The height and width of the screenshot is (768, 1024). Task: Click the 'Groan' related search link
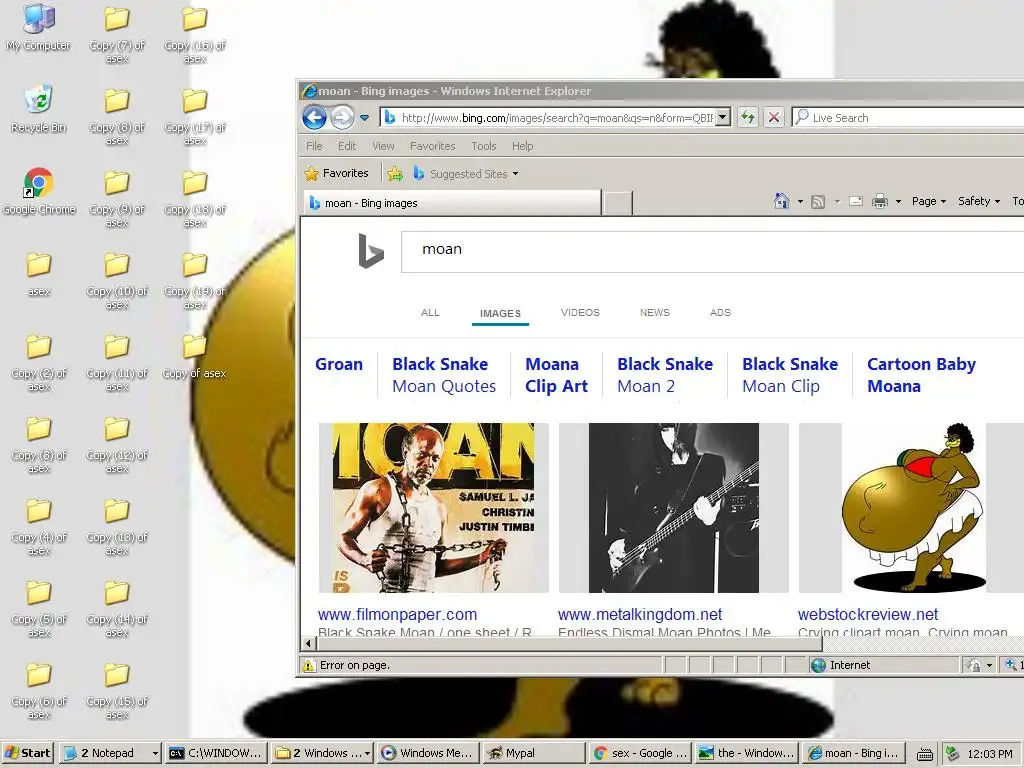tap(338, 364)
